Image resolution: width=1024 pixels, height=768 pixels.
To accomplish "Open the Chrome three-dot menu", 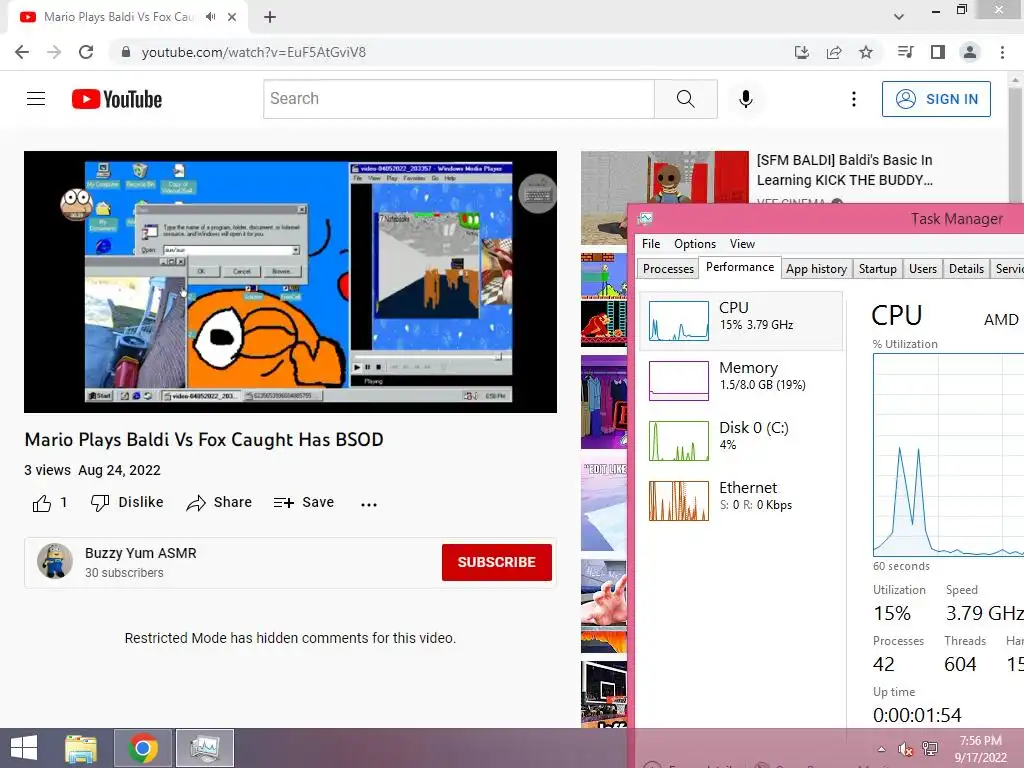I will pos(1002,52).
